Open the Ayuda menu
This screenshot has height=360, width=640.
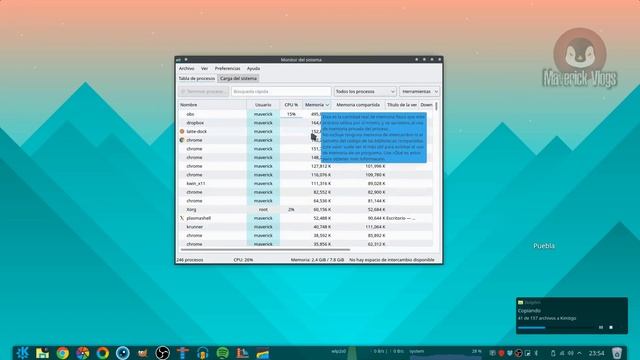click(x=253, y=69)
